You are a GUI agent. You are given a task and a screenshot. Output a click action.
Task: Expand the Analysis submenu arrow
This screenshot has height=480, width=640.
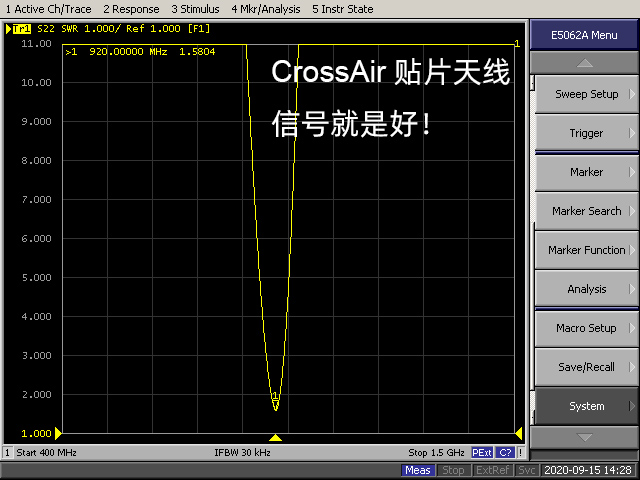[x=632, y=289]
